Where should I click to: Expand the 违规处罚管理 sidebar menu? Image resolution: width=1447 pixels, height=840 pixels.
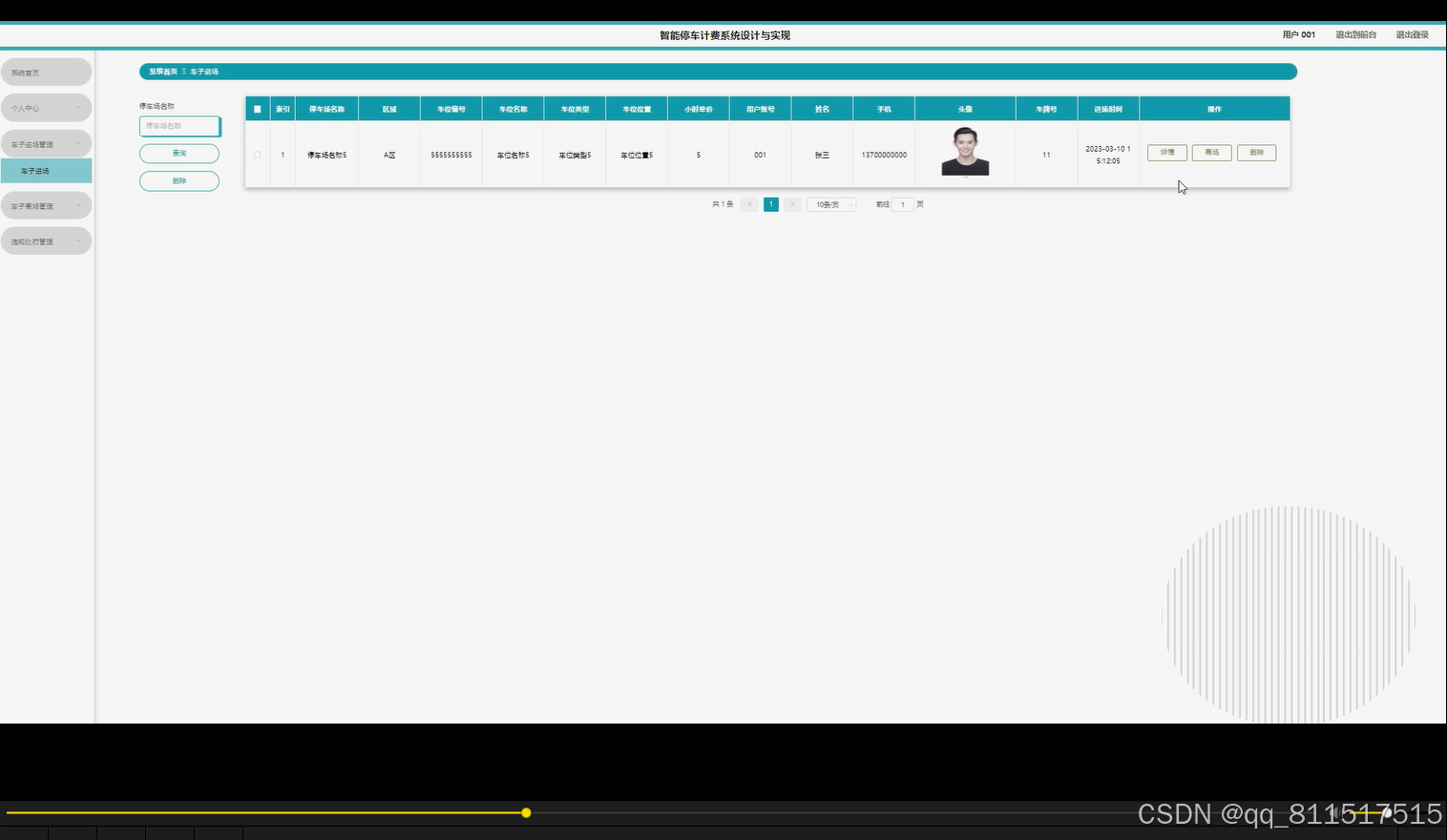[46, 241]
